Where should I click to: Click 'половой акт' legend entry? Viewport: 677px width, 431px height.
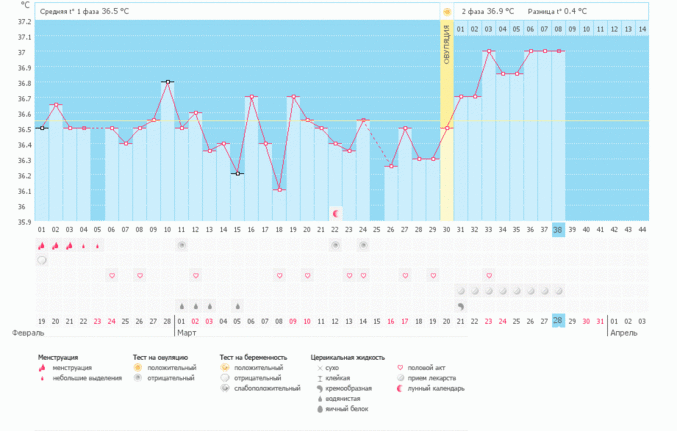click(430, 368)
